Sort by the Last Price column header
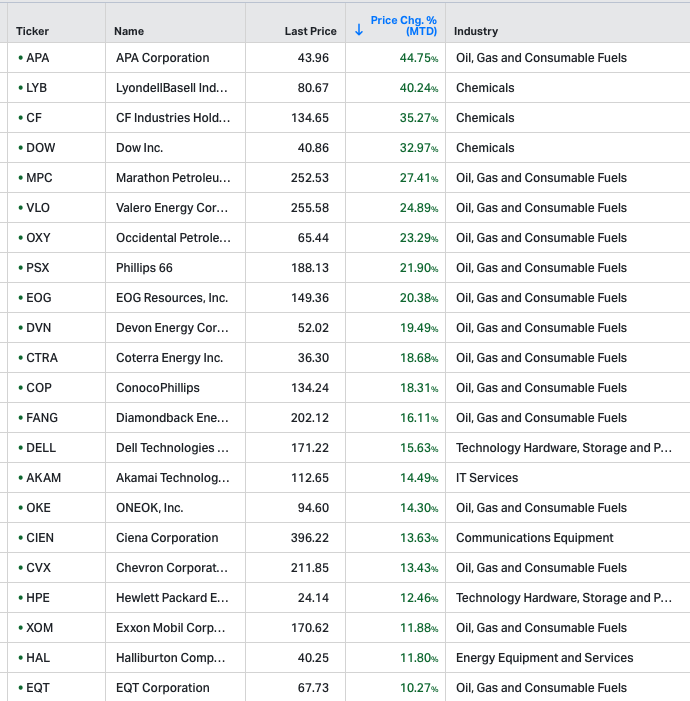This screenshot has height=701, width=690. point(310,31)
